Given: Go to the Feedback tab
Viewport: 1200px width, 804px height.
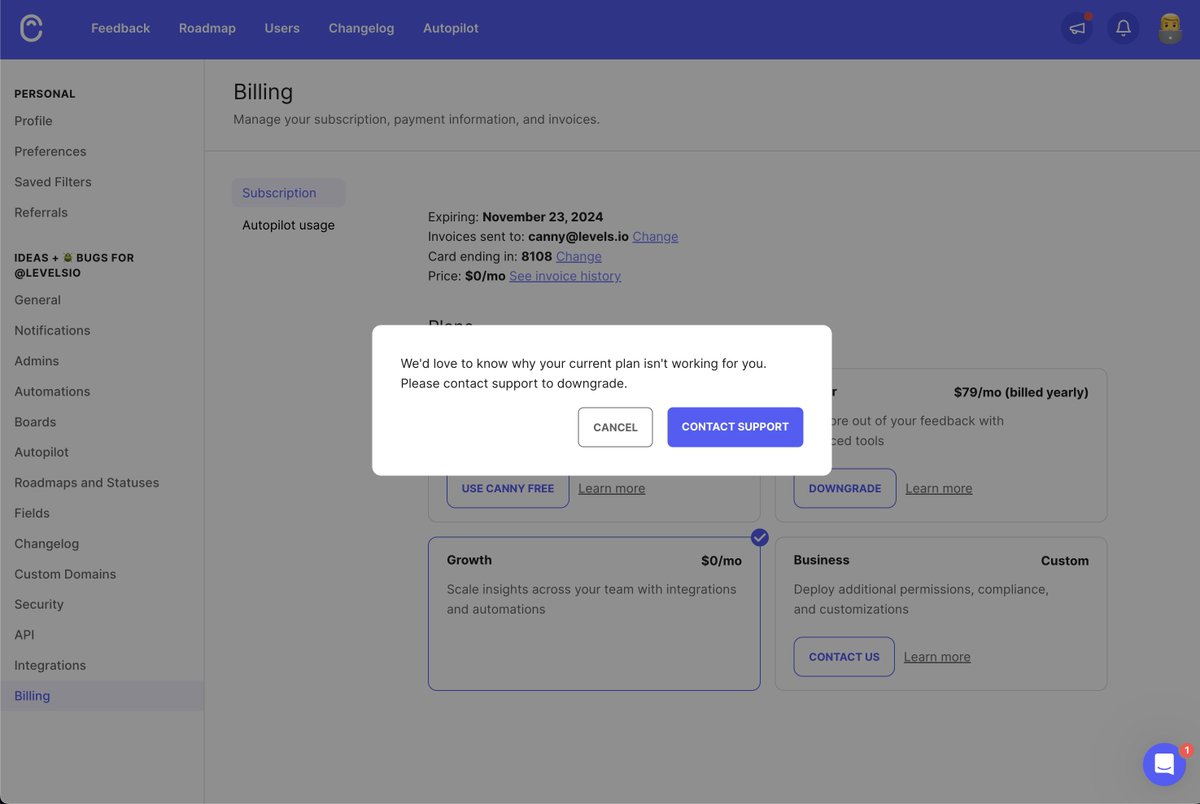Looking at the screenshot, I should click(120, 28).
